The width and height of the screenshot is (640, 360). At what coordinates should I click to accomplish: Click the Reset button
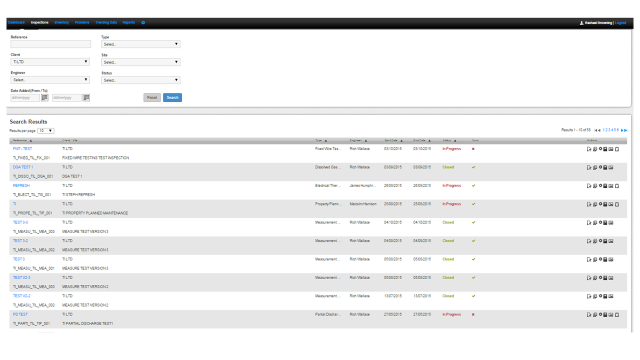coord(152,98)
